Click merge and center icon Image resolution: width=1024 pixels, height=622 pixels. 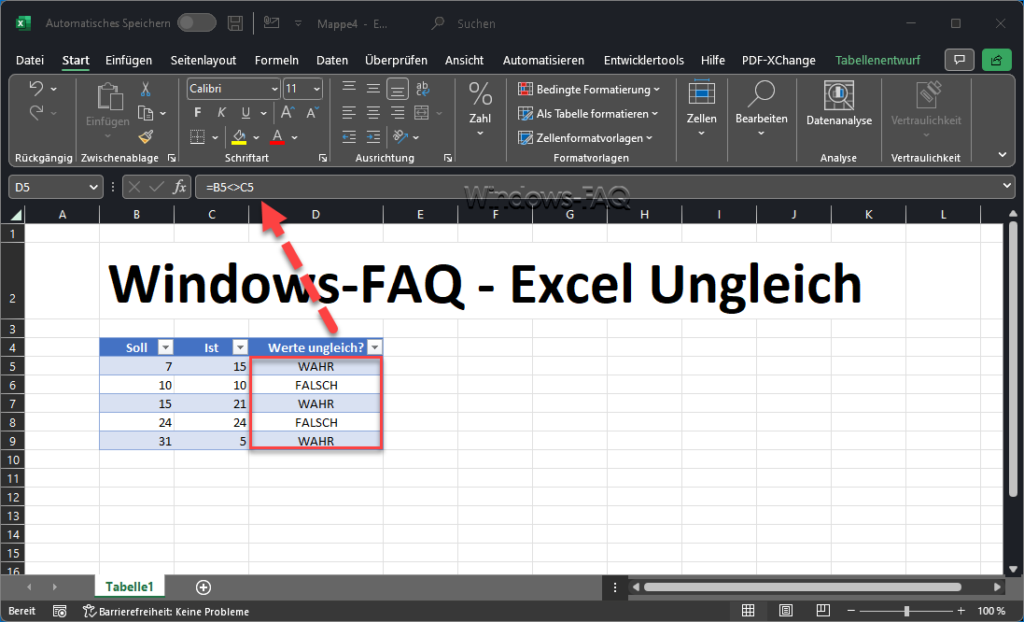(x=422, y=113)
